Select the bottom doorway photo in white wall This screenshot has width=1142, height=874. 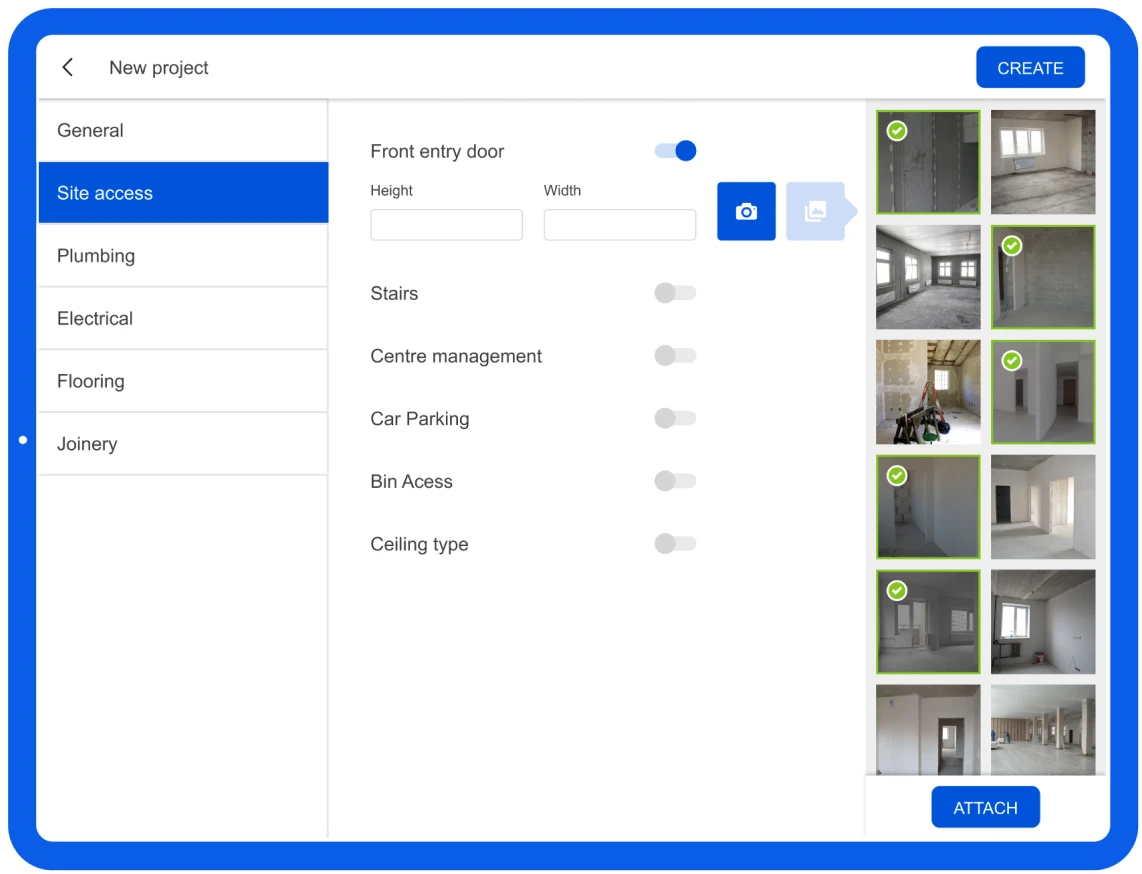tap(927, 730)
